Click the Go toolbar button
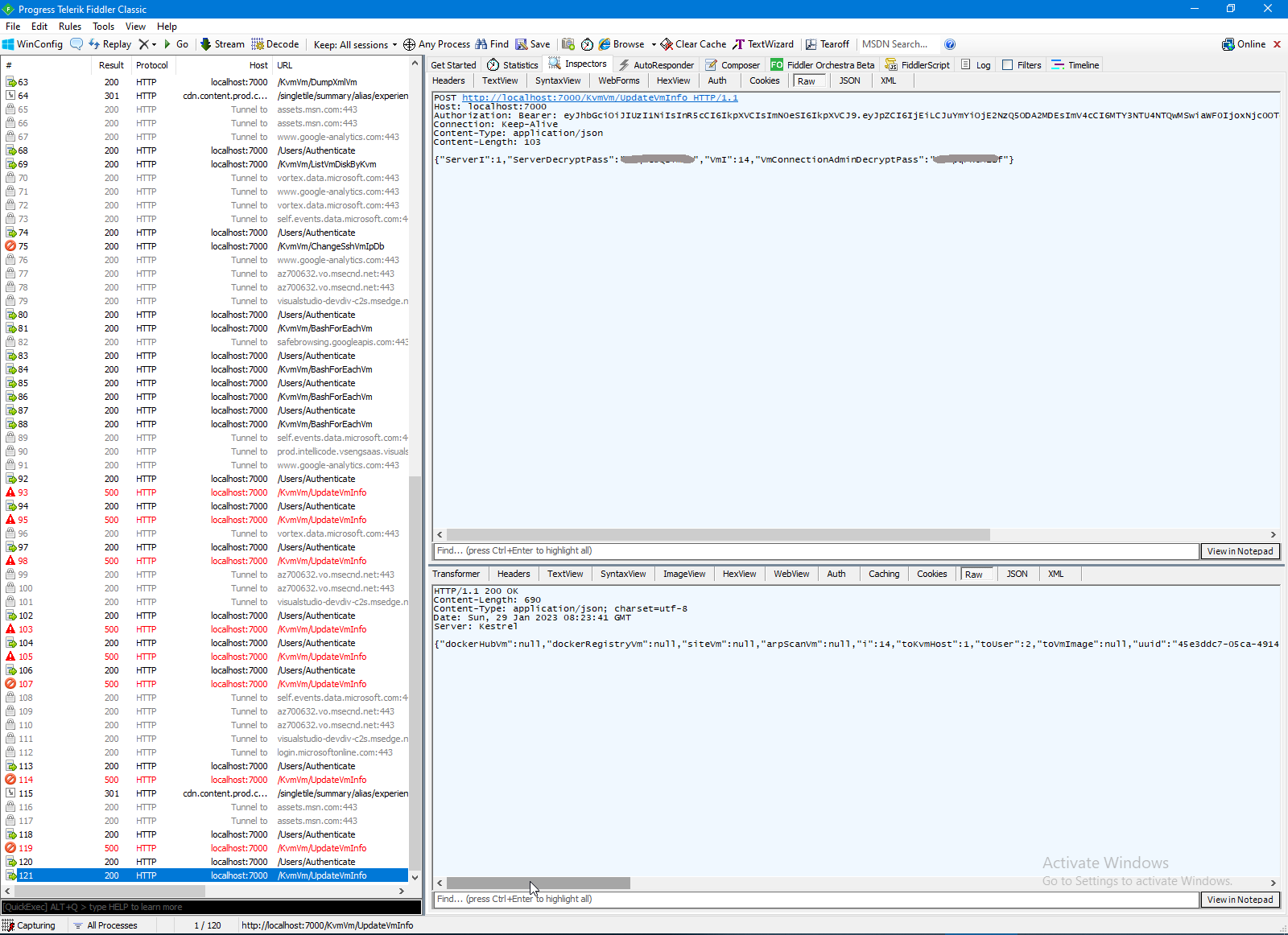Viewport: 1288px width, 935px height. point(176,44)
